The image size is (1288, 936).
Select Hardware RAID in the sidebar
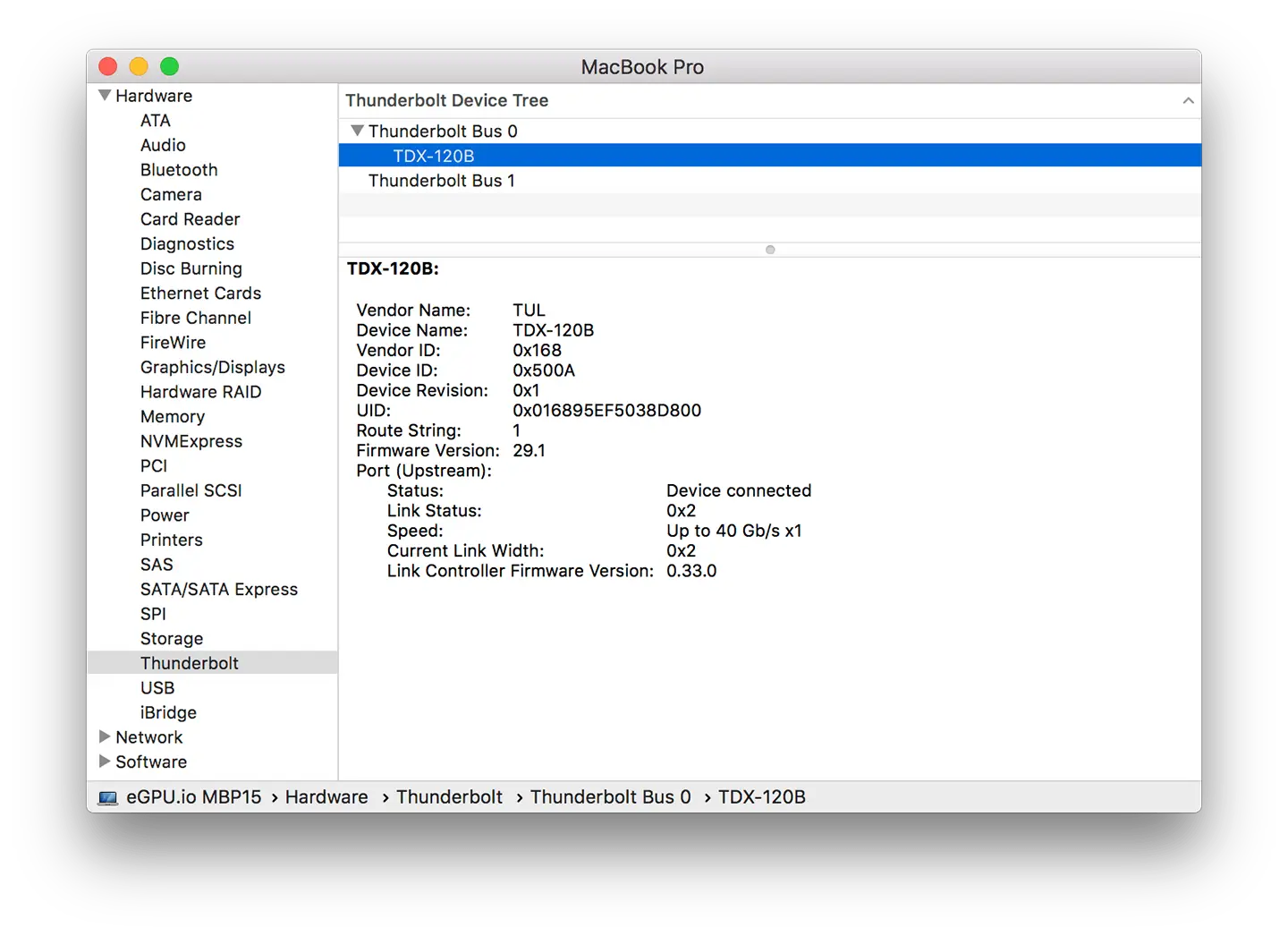coord(200,392)
